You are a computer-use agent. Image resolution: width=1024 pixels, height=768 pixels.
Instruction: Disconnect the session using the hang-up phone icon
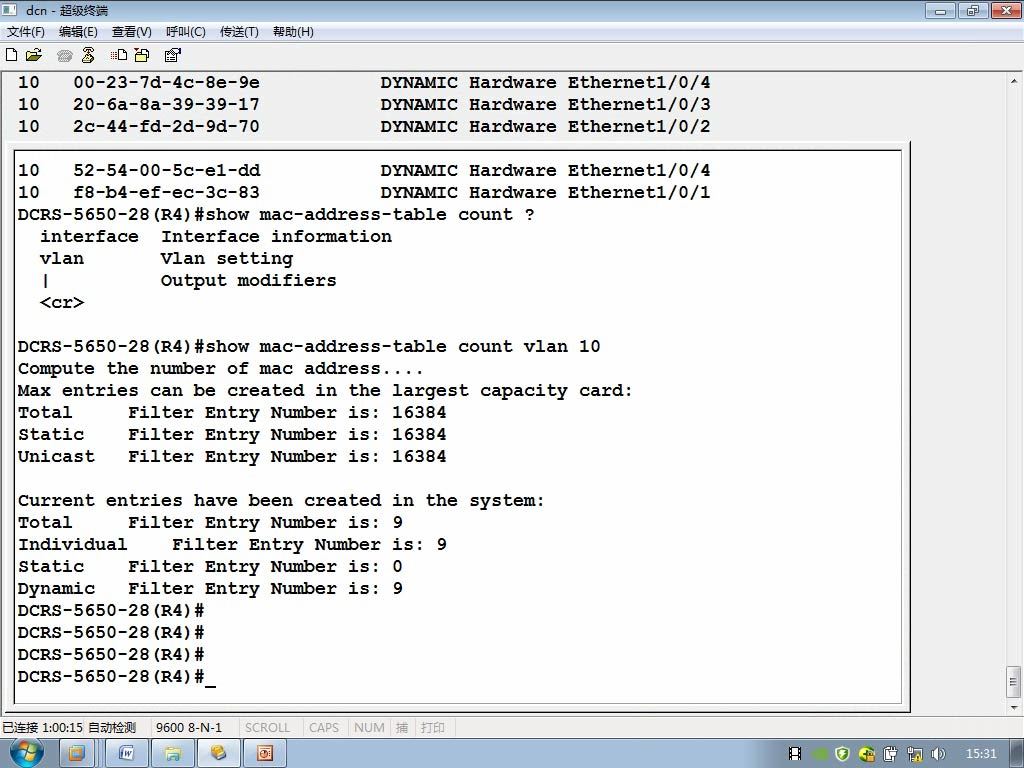(88, 55)
